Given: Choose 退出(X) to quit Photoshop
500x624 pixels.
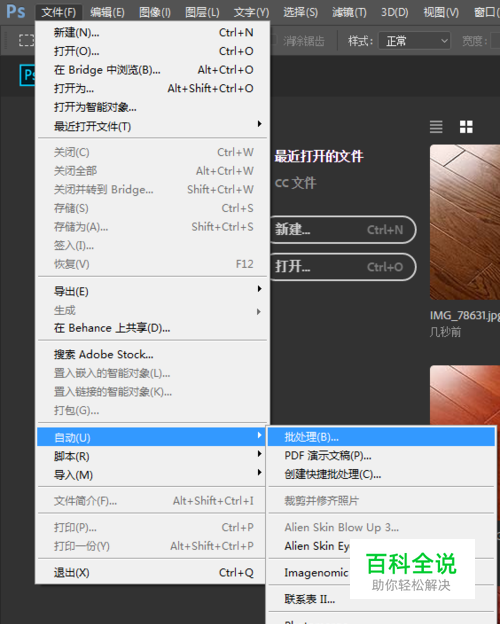Looking at the screenshot, I should (x=152, y=572).
